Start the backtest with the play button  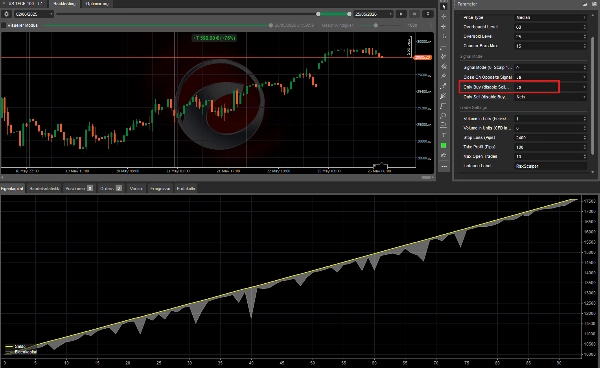pyautogui.click(x=401, y=14)
